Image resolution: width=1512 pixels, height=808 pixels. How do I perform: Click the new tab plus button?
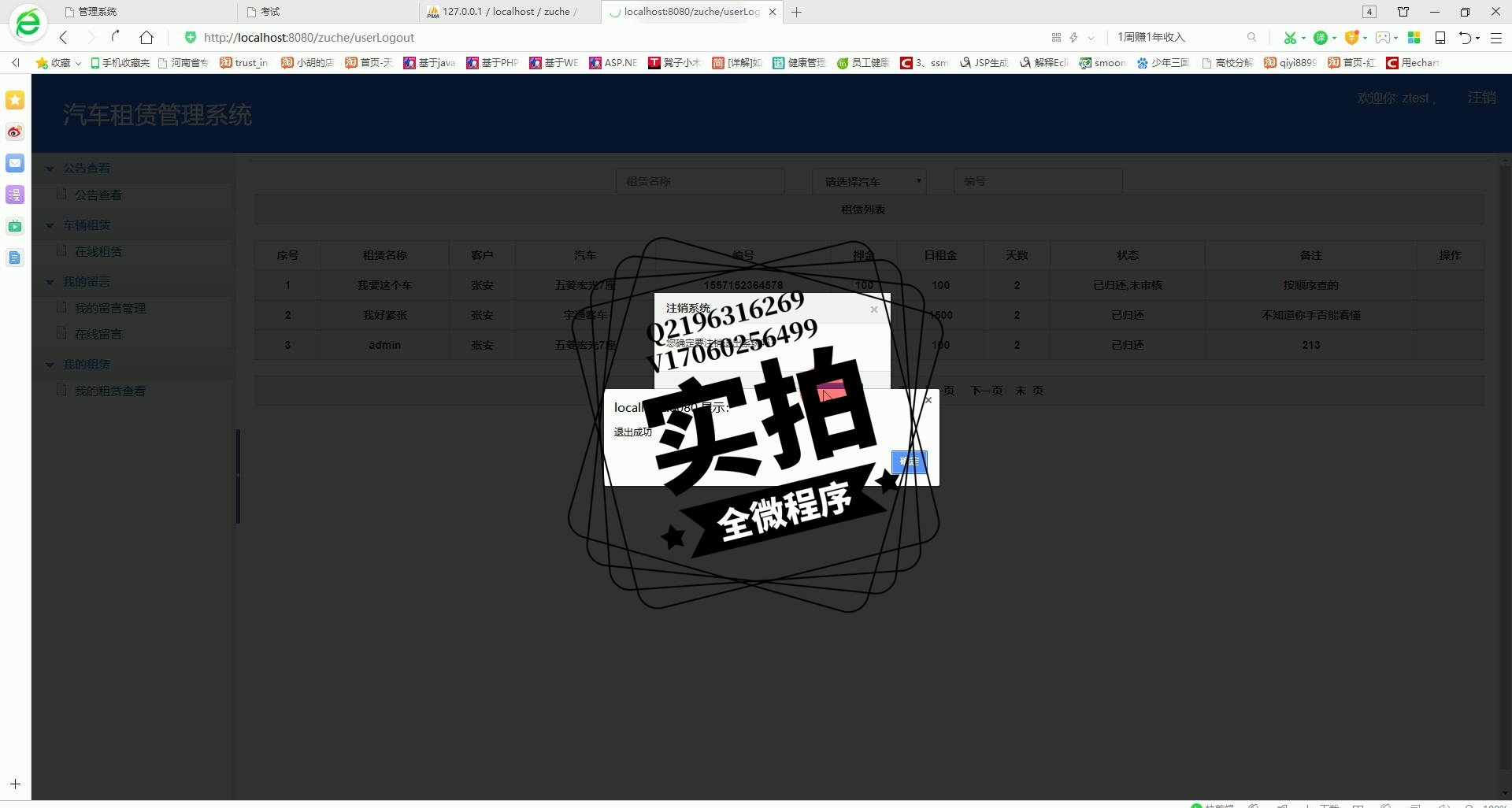click(797, 12)
